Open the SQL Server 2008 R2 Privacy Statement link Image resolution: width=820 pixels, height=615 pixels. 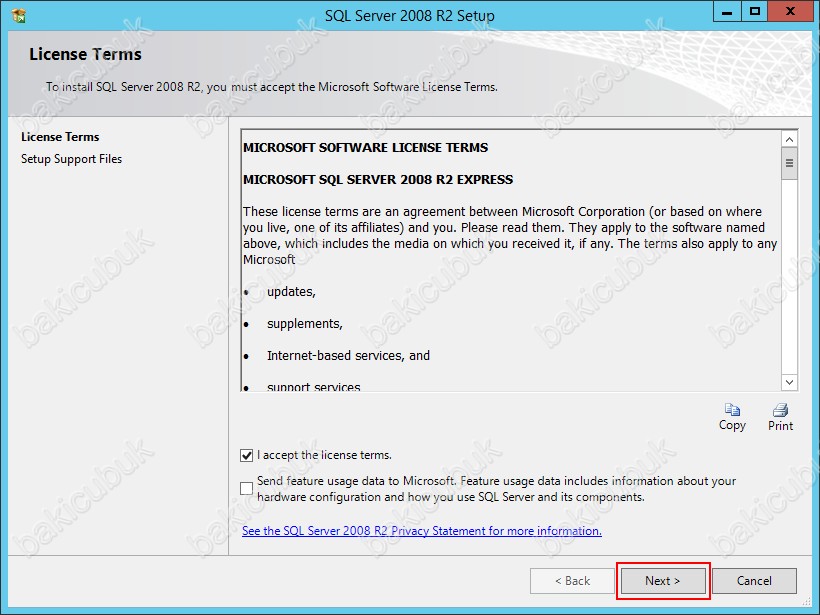coord(422,531)
